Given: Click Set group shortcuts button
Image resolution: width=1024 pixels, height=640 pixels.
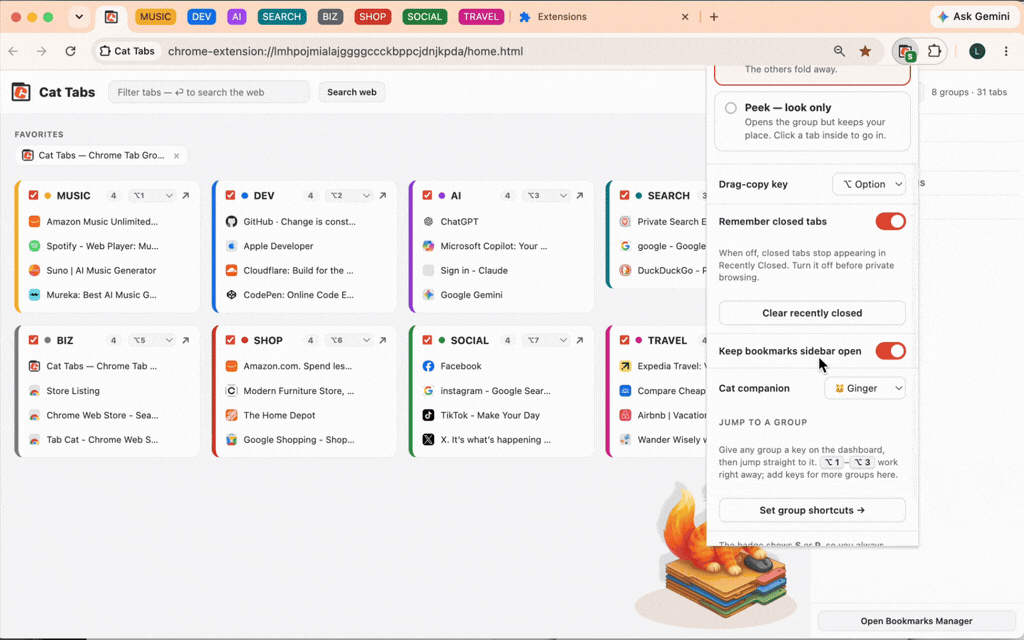Looking at the screenshot, I should point(812,510).
